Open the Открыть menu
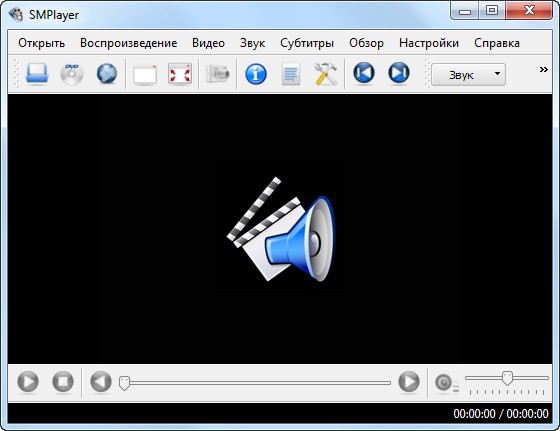Viewport: 560px width, 431px height. point(41,43)
